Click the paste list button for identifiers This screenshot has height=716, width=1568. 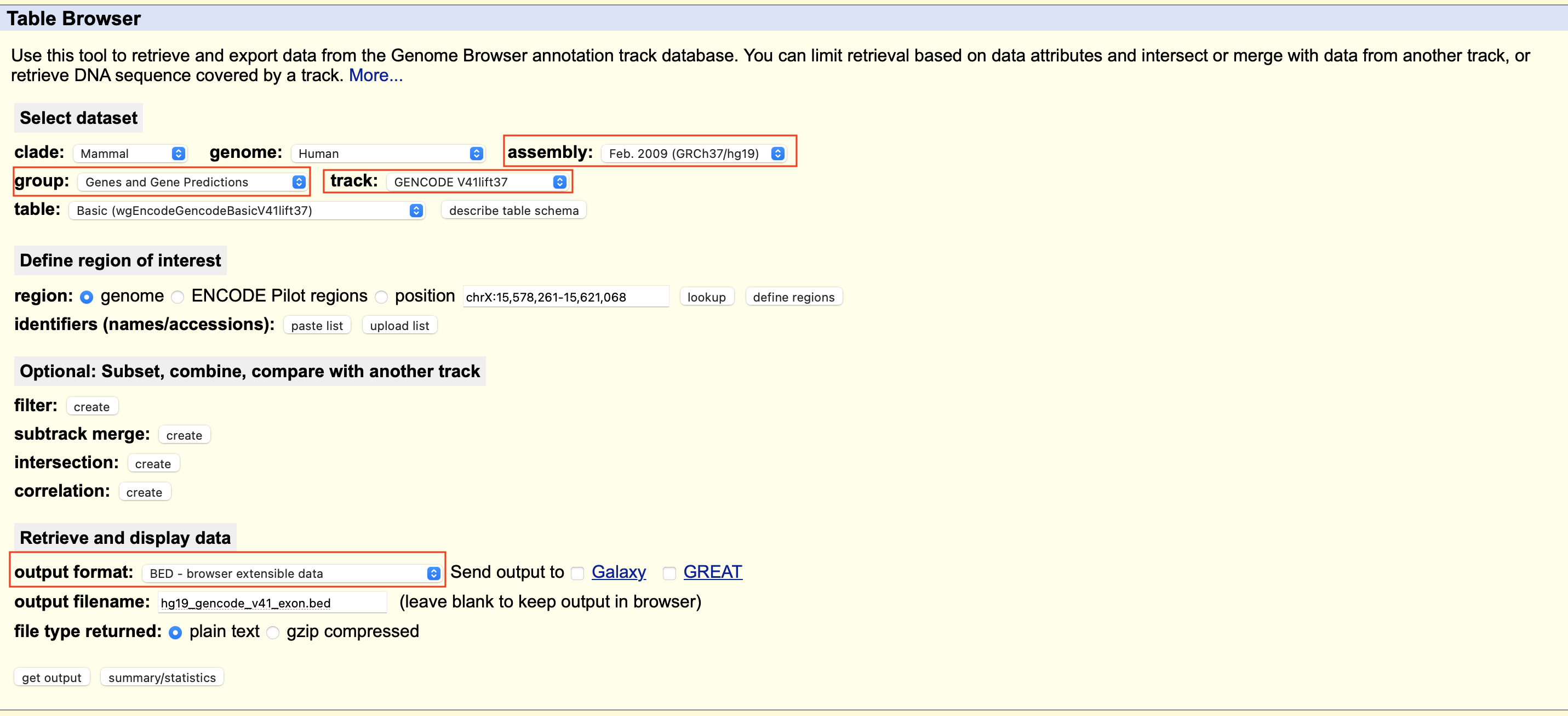(317, 325)
